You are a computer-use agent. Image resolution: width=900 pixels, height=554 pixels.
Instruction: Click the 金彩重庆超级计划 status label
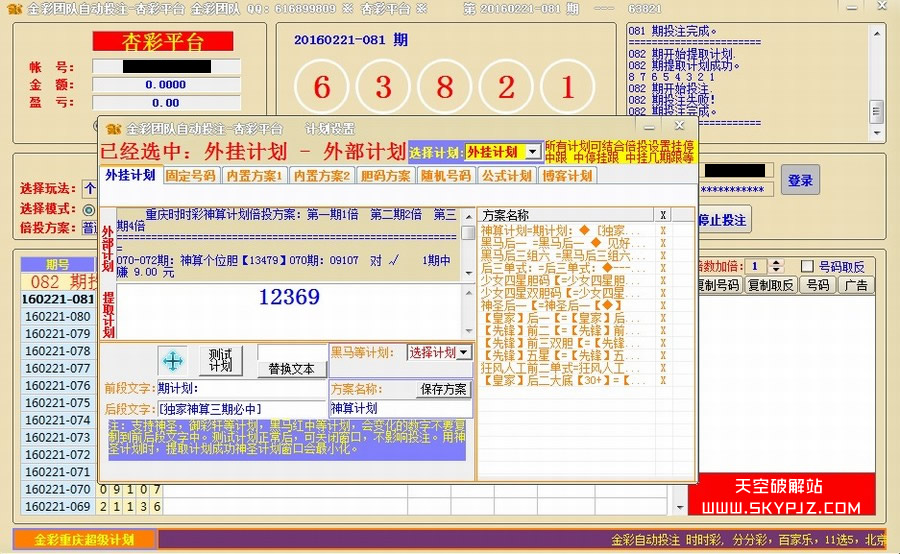tap(84, 540)
